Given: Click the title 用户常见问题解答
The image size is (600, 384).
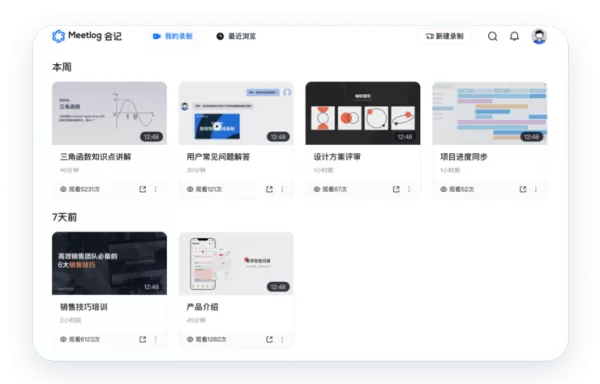Looking at the screenshot, I should coord(218,157).
